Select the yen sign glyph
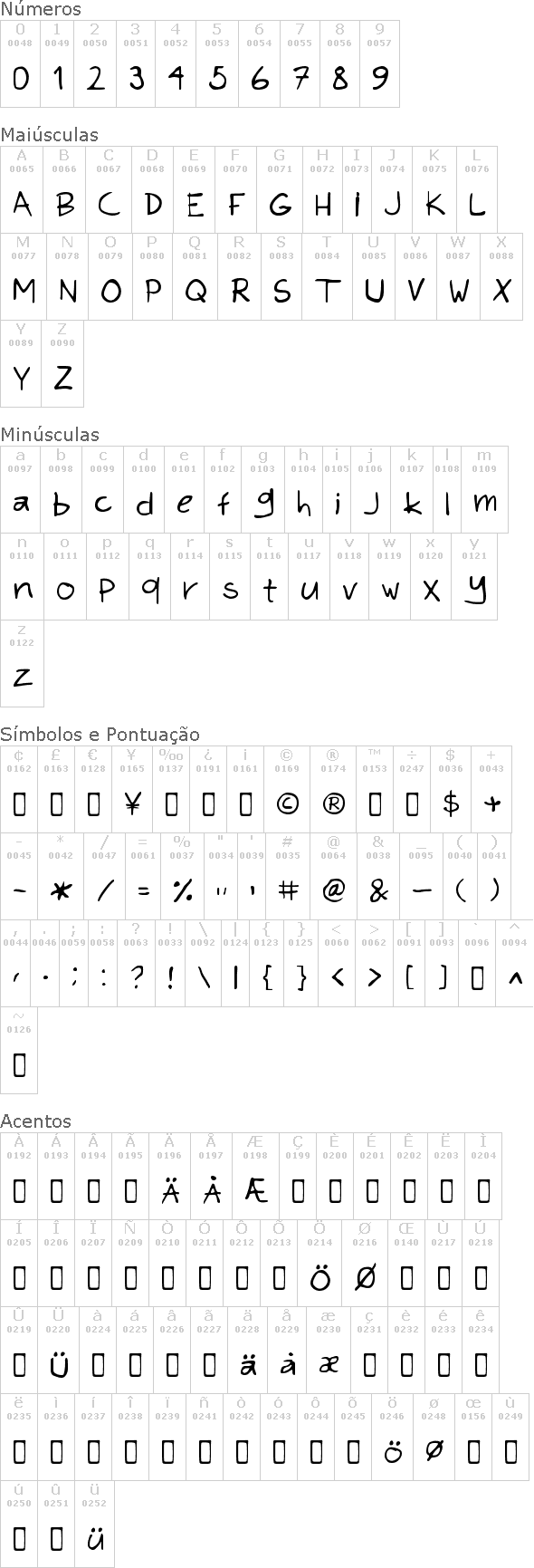The height and width of the screenshot is (1568, 534). pos(132,803)
